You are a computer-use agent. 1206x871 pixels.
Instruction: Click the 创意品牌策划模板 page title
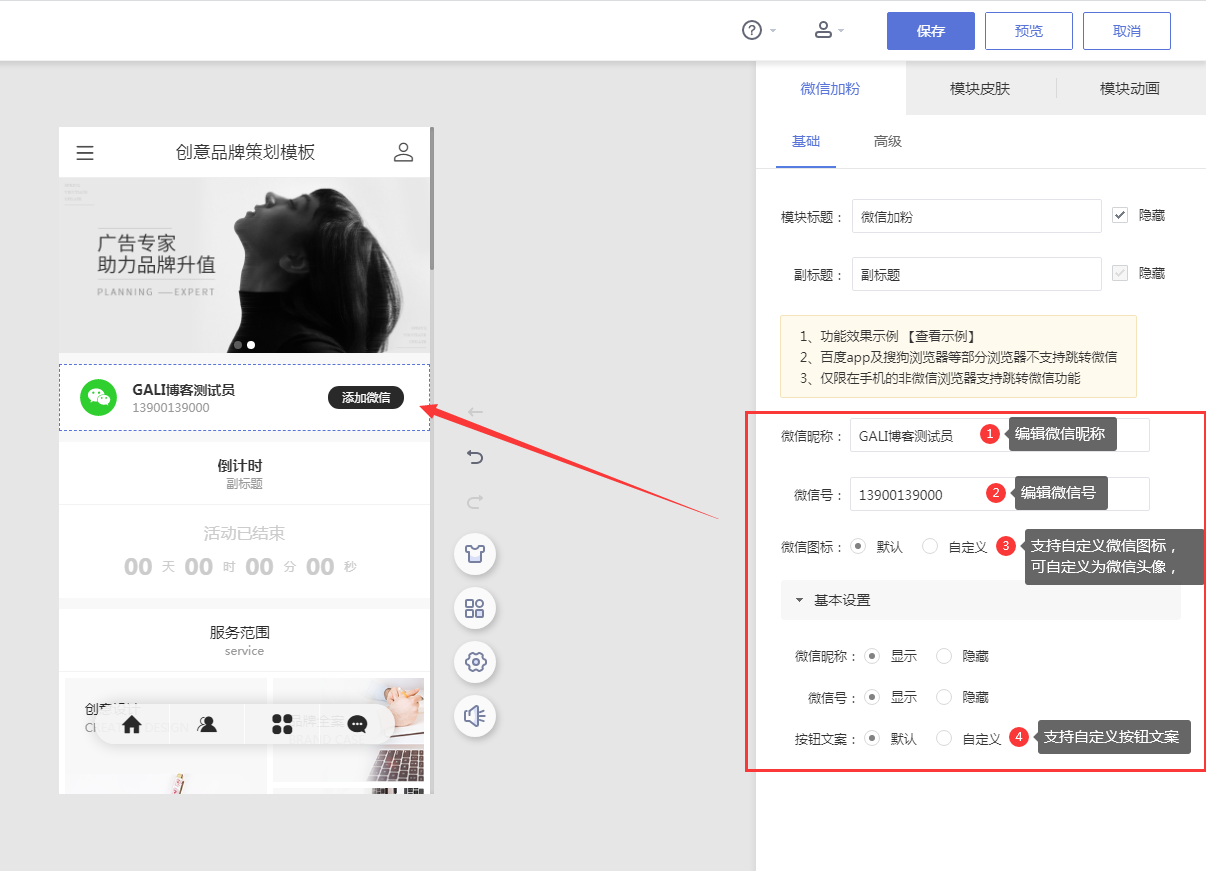pyautogui.click(x=245, y=152)
